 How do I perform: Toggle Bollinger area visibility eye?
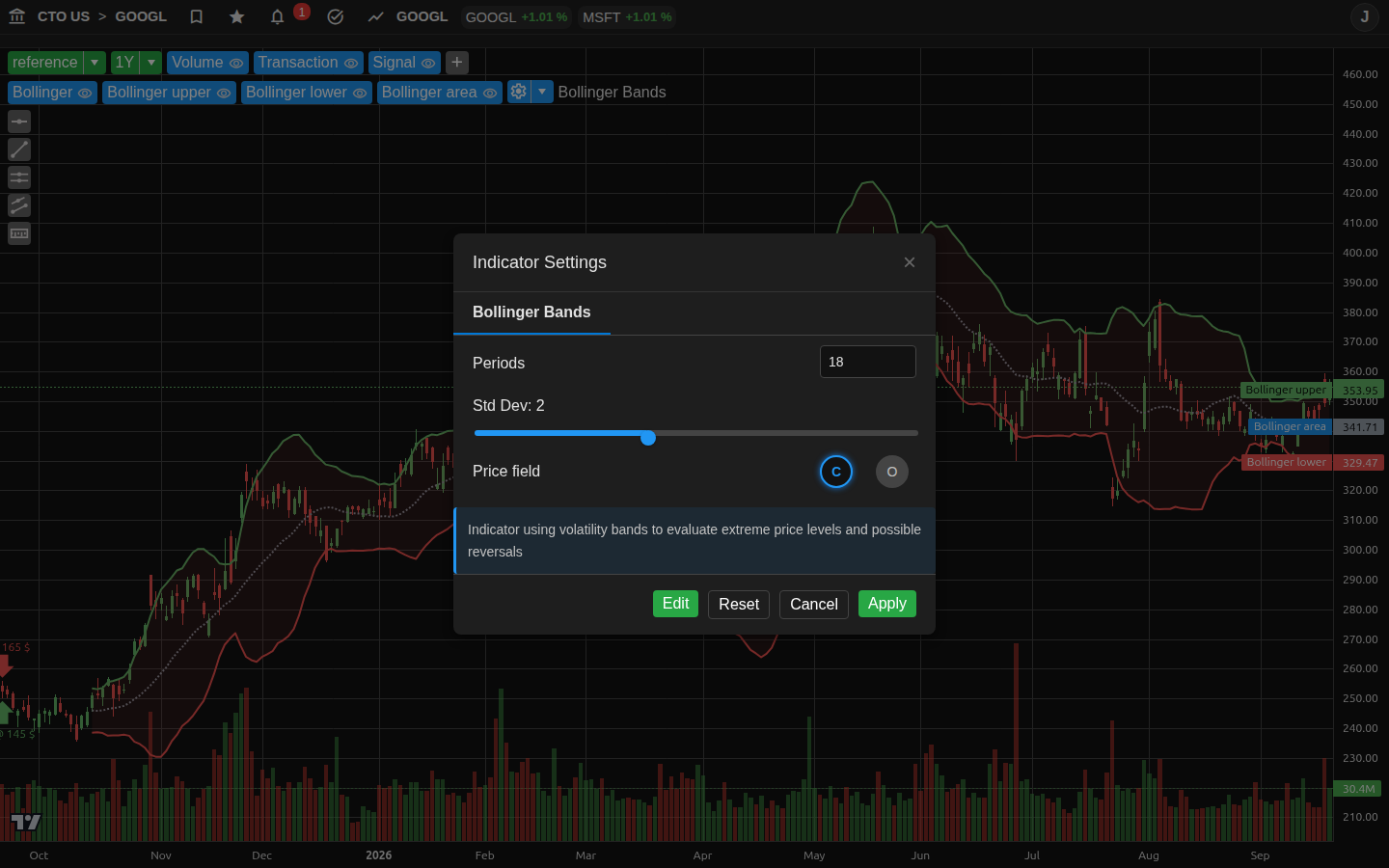click(490, 93)
